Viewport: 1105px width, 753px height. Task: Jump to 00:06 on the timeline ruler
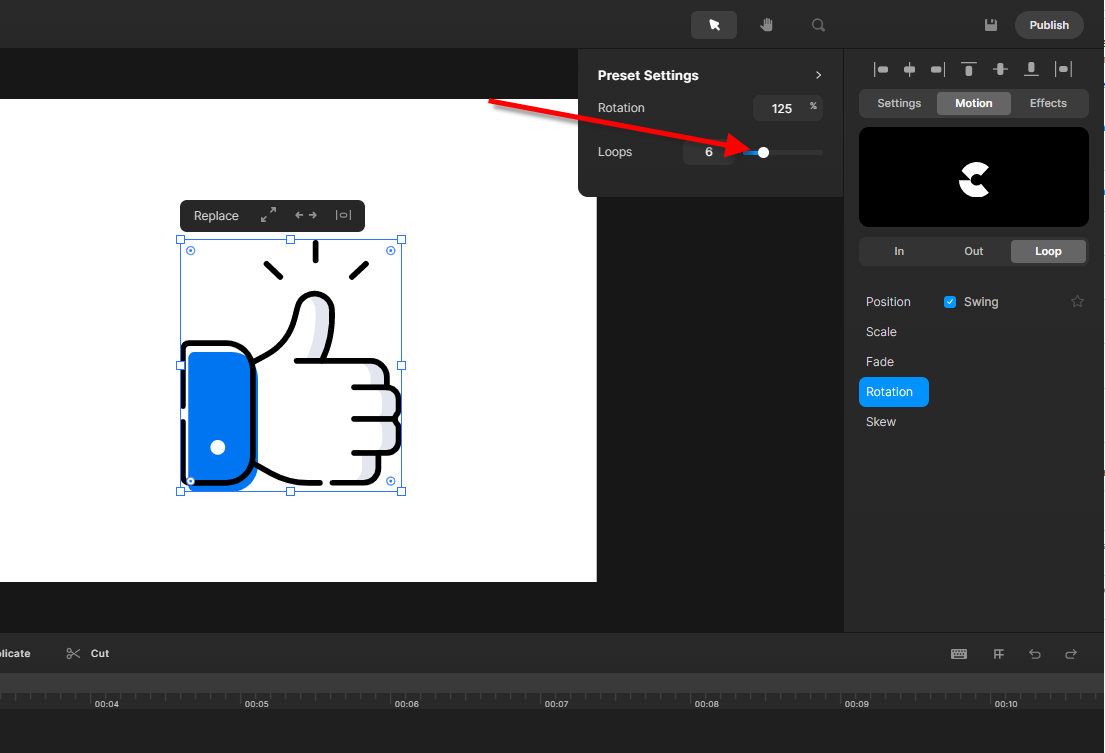pyautogui.click(x=407, y=704)
